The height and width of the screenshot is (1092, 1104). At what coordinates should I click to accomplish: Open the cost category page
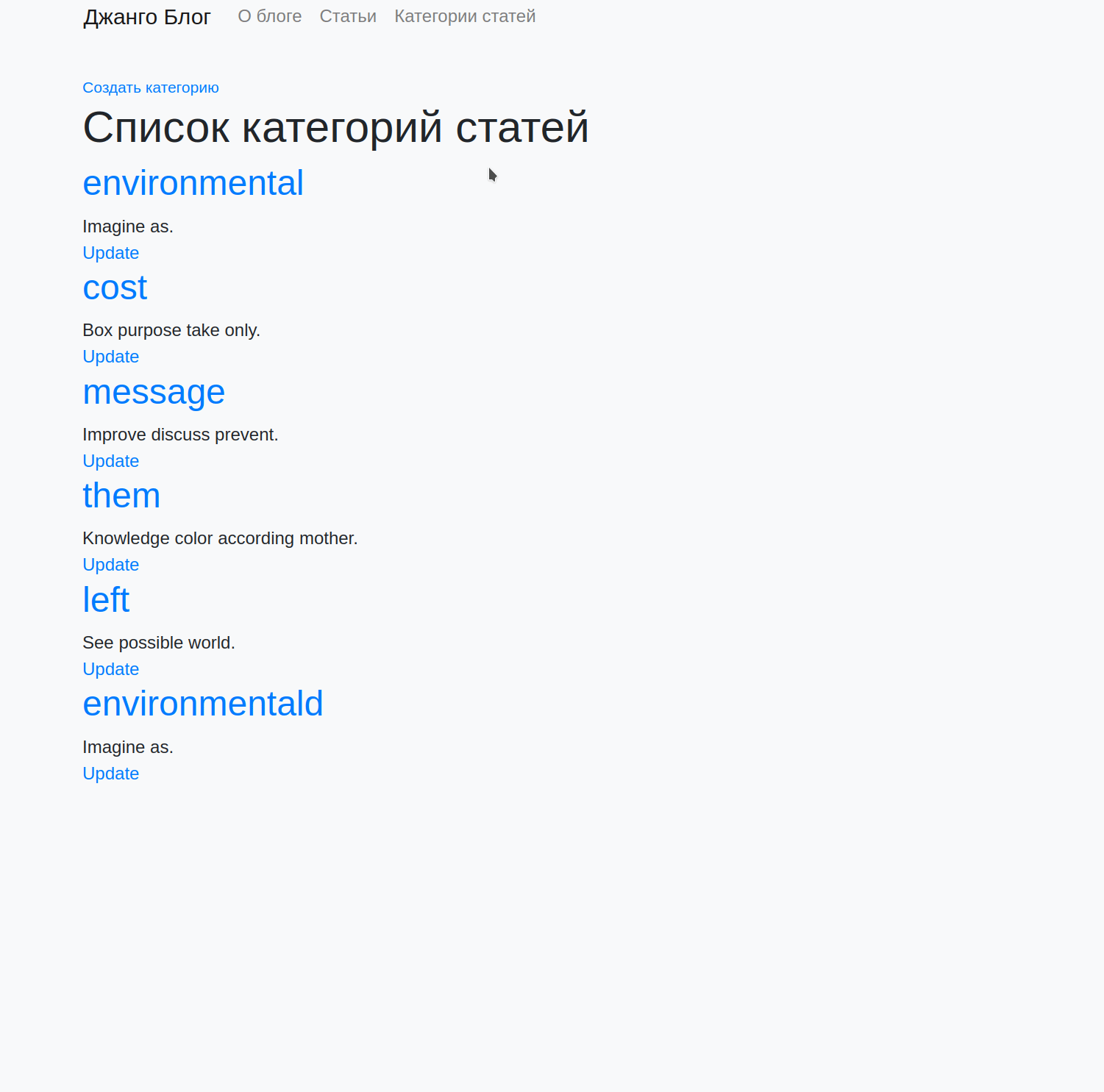click(114, 287)
